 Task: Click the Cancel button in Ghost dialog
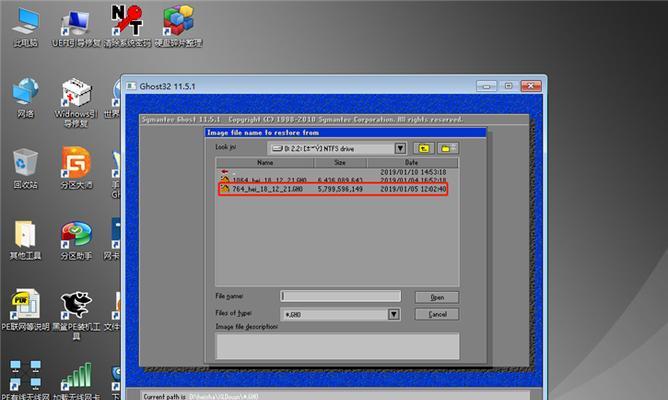pyautogui.click(x=437, y=314)
